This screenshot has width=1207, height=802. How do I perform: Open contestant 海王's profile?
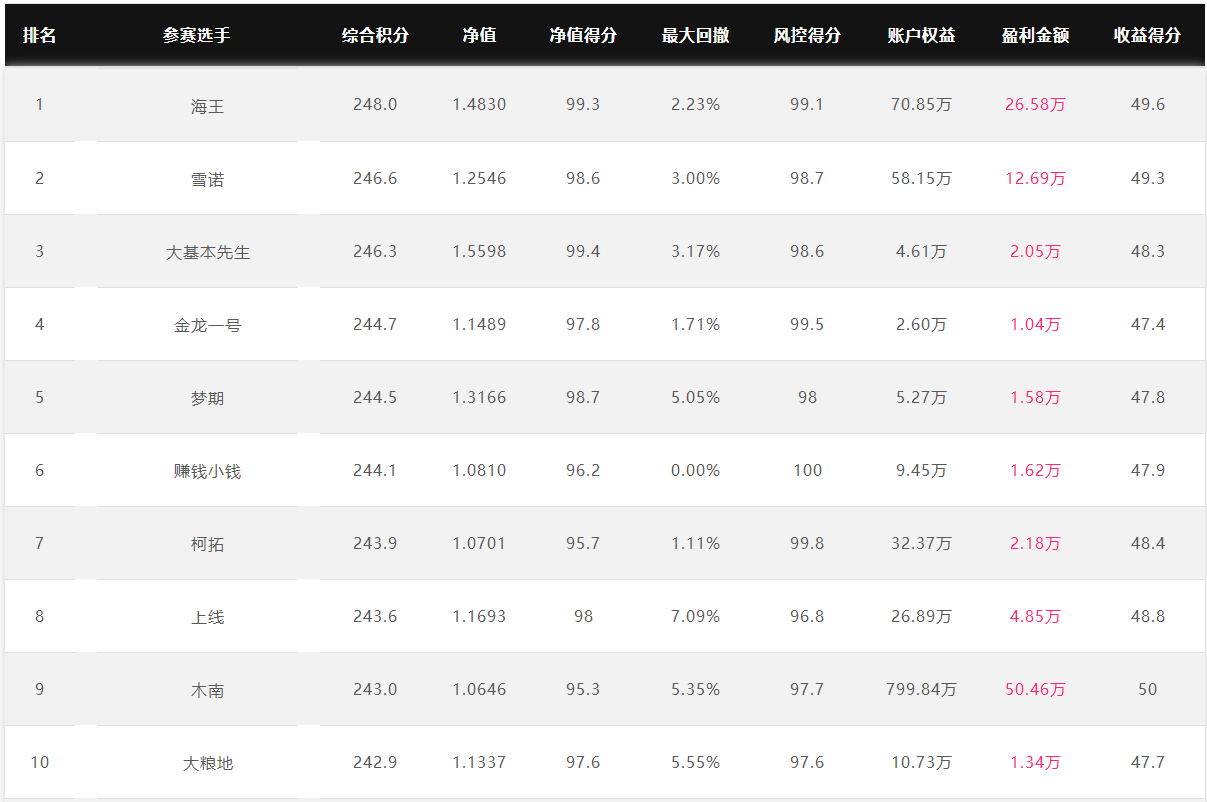pyautogui.click(x=208, y=106)
